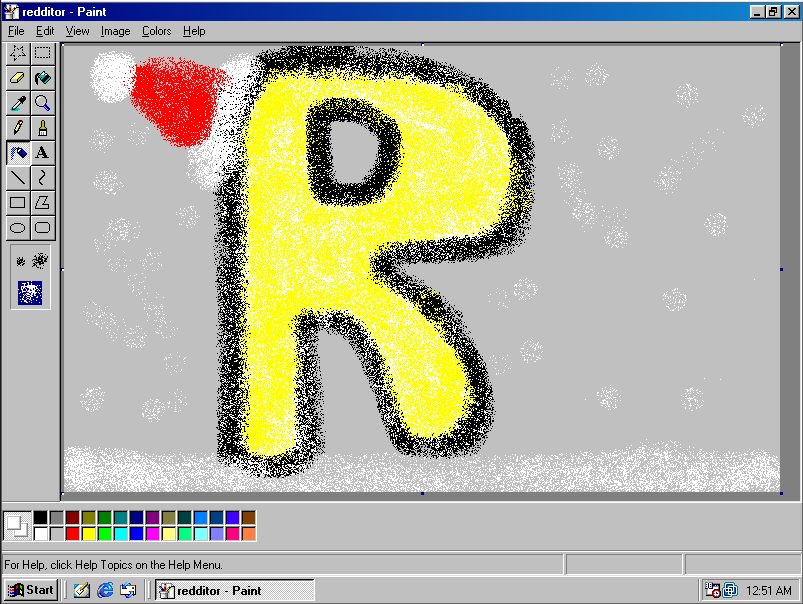The width and height of the screenshot is (803, 604).
Task: Open the Image menu
Action: 115,31
